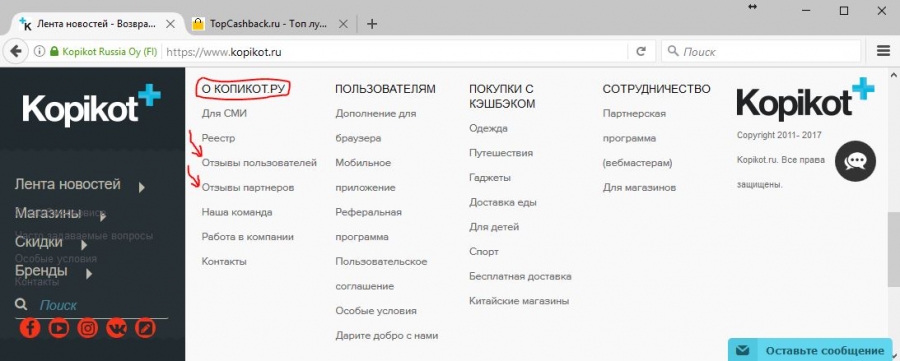The height and width of the screenshot is (361, 900).
Task: Click the О КОПИКОТ.РУ column heading
Action: point(244,89)
